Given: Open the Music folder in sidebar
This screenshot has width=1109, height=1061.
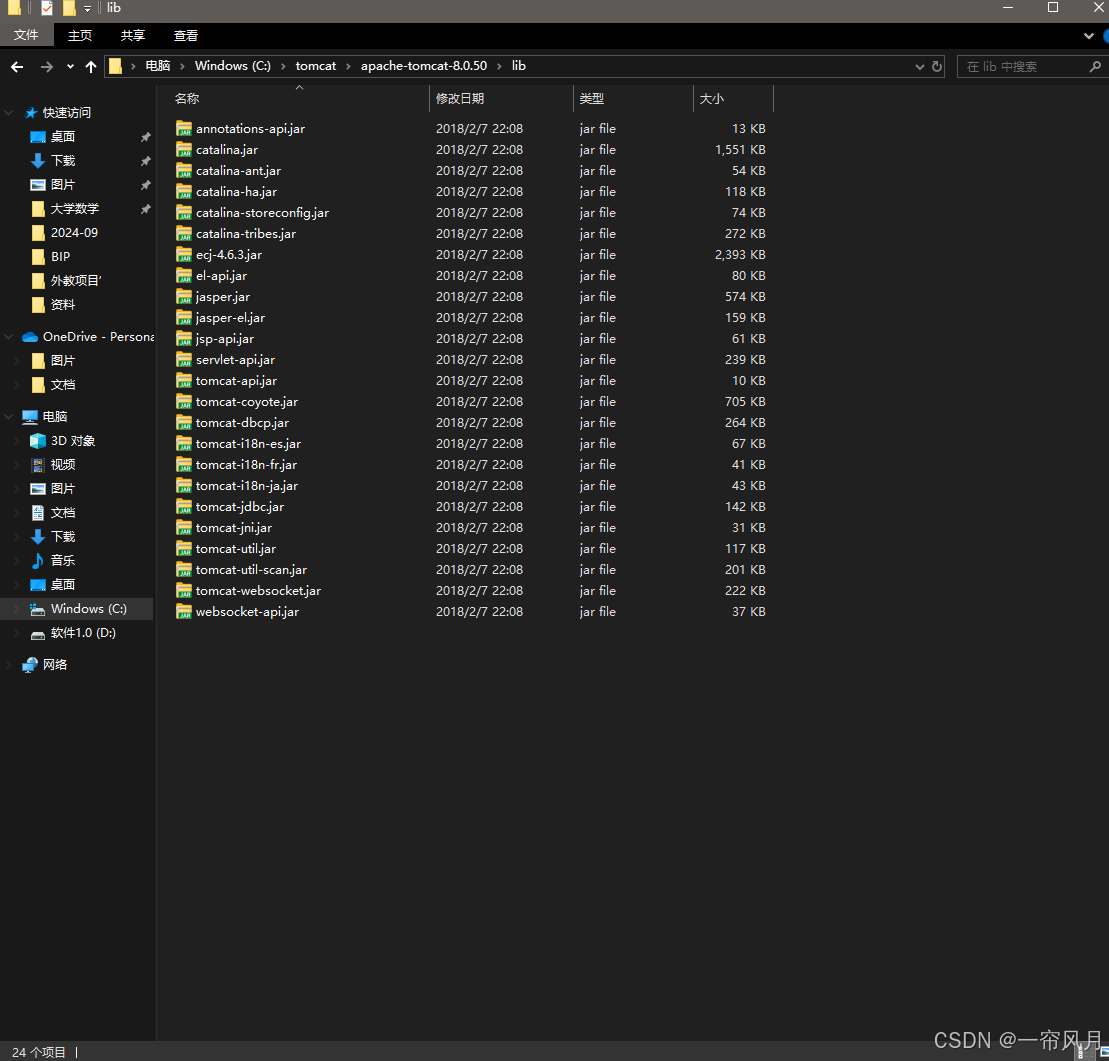Looking at the screenshot, I should (x=62, y=561).
